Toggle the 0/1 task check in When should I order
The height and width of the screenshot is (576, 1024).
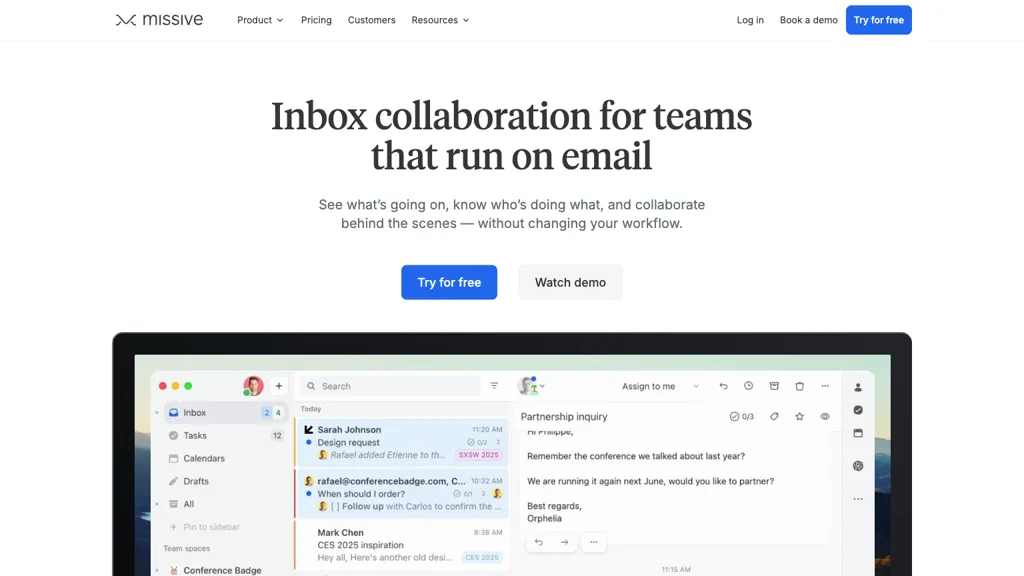463,494
